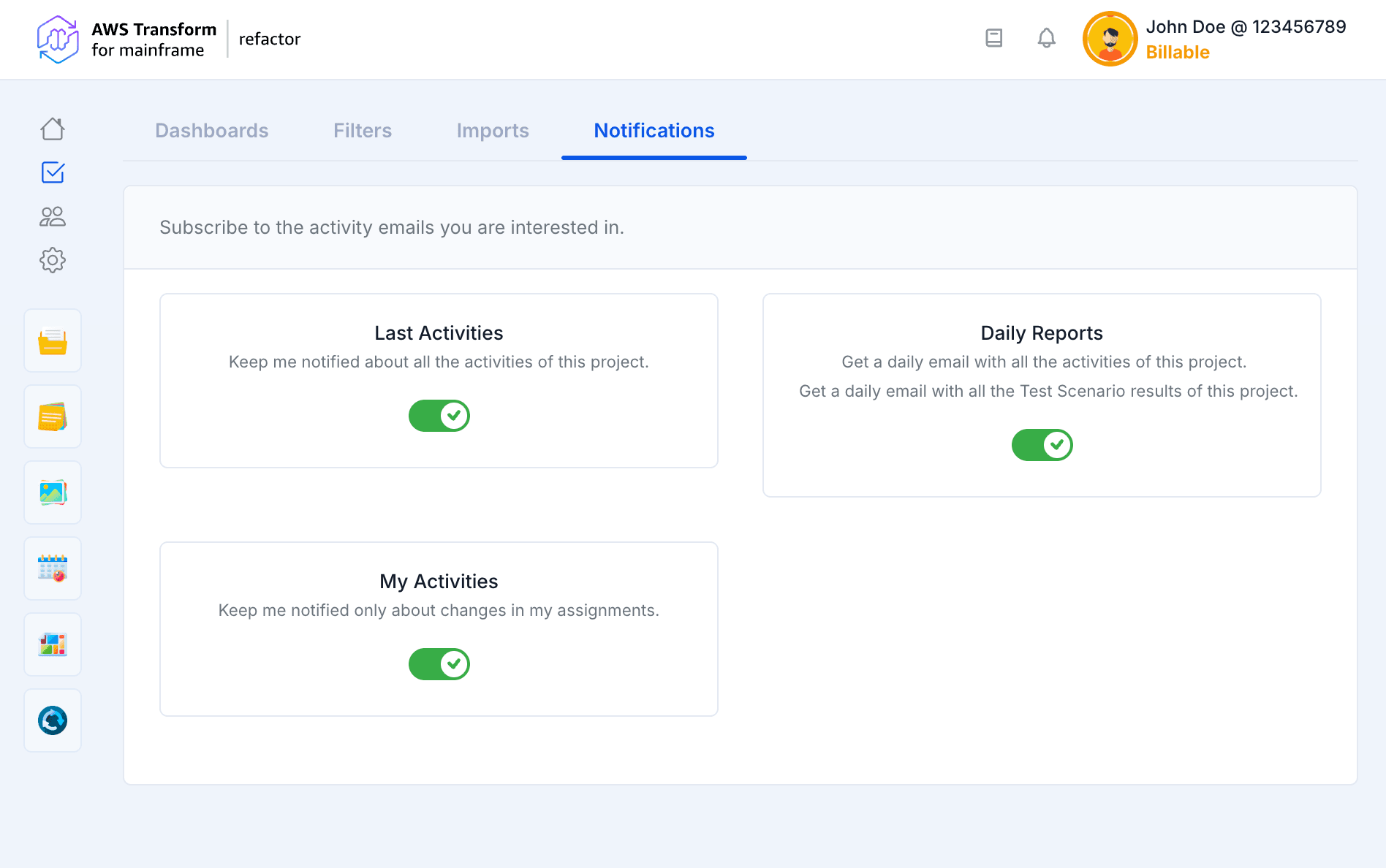Click the John Doe user avatar
The height and width of the screenshot is (868, 1386).
pos(1110,39)
